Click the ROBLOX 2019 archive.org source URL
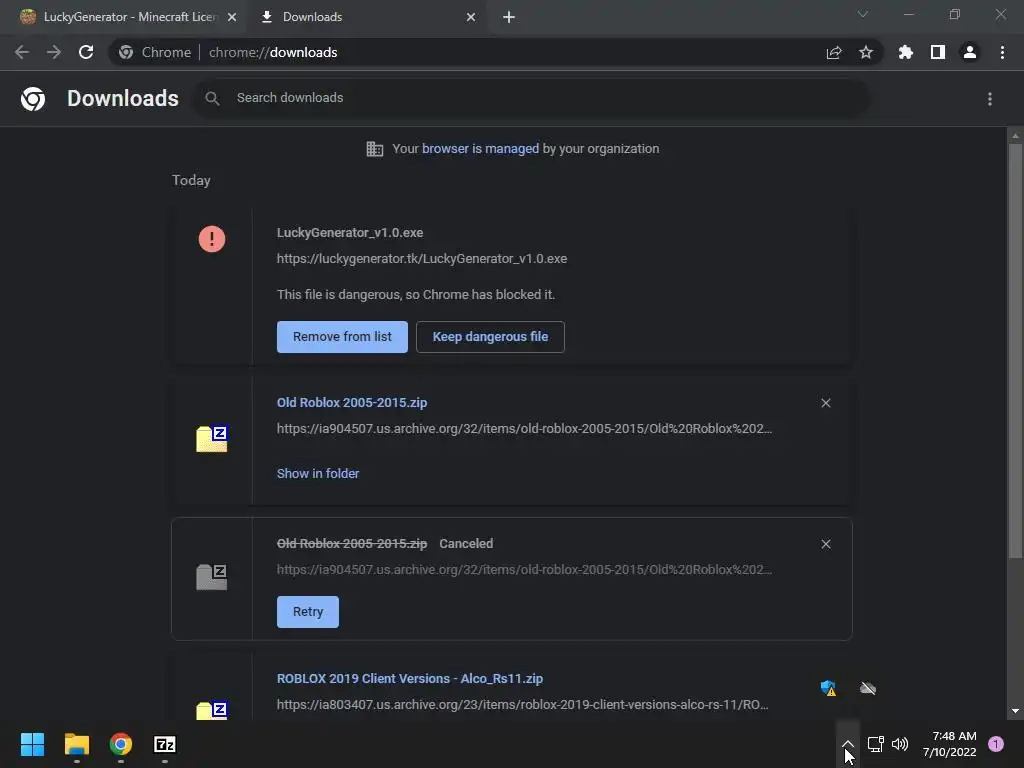 [x=522, y=705]
